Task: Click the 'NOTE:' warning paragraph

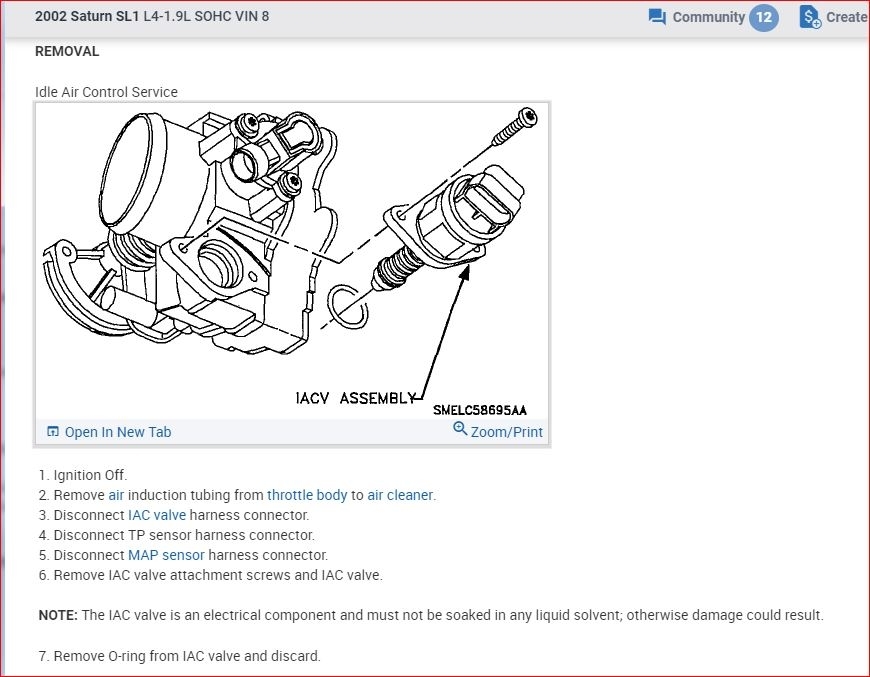Action: tap(431, 615)
